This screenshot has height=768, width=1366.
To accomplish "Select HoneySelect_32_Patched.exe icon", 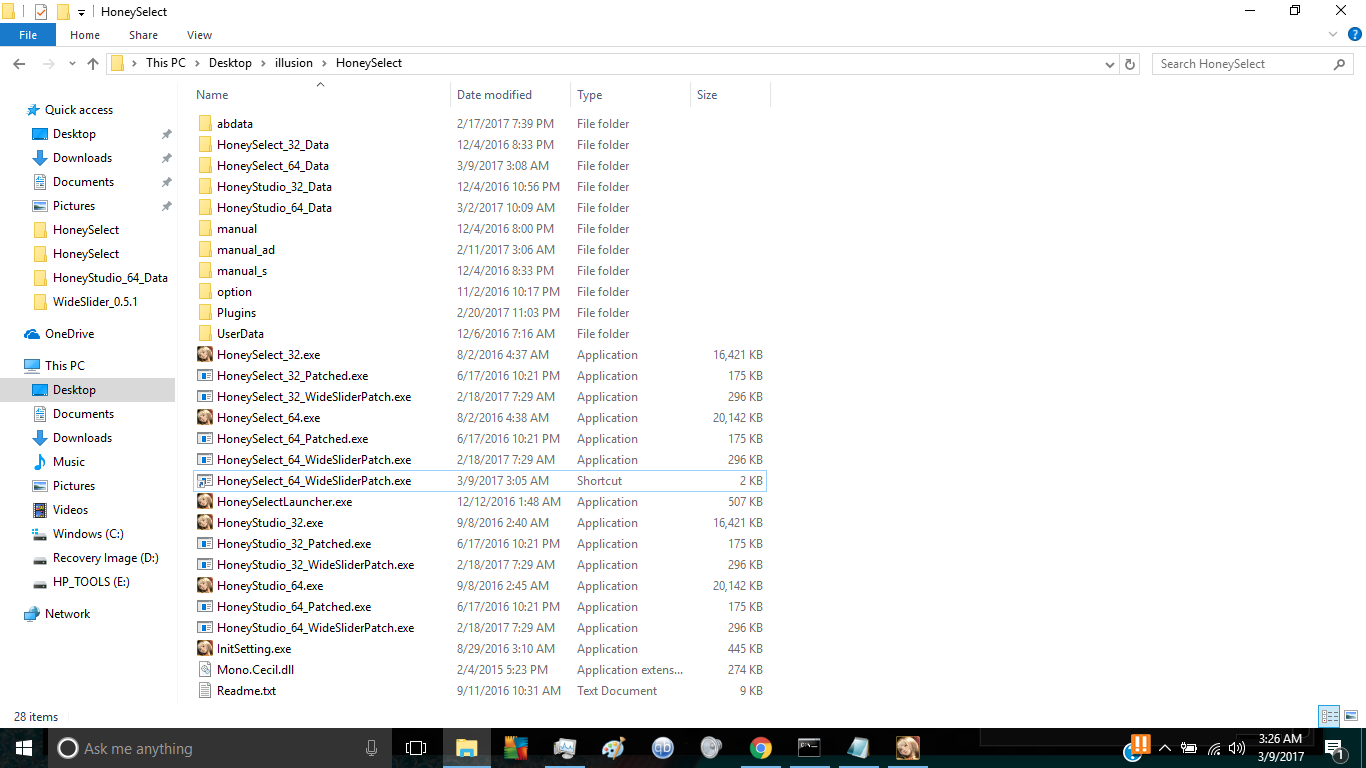I will pyautogui.click(x=205, y=376).
